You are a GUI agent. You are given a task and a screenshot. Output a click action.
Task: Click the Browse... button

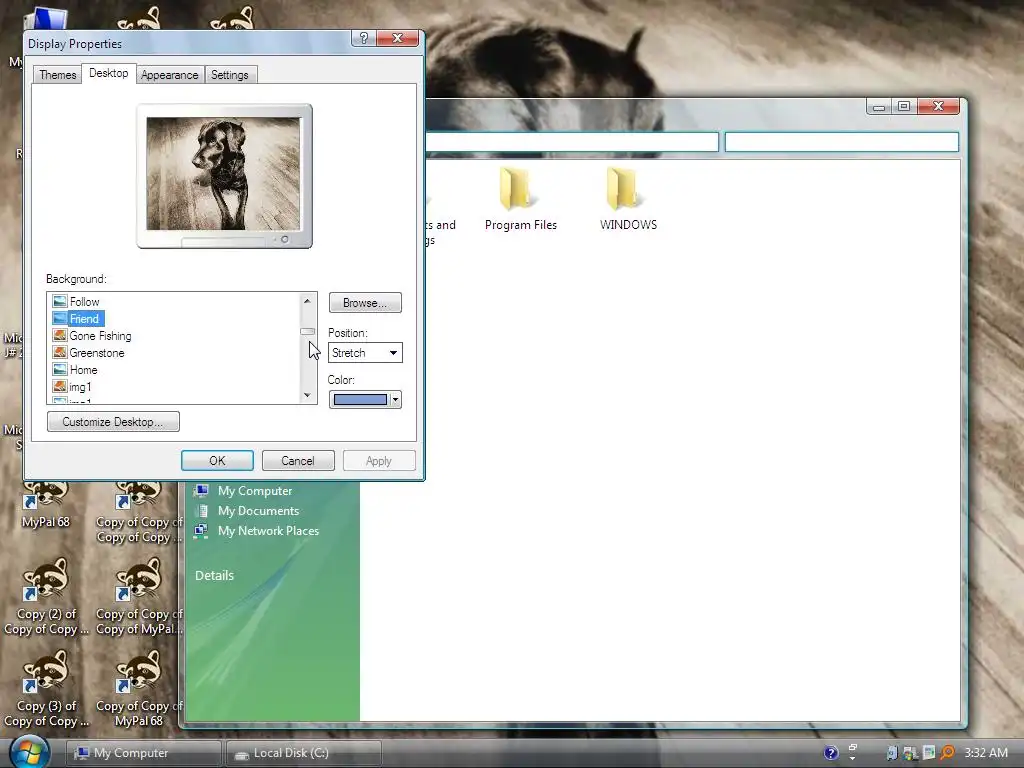(x=365, y=302)
